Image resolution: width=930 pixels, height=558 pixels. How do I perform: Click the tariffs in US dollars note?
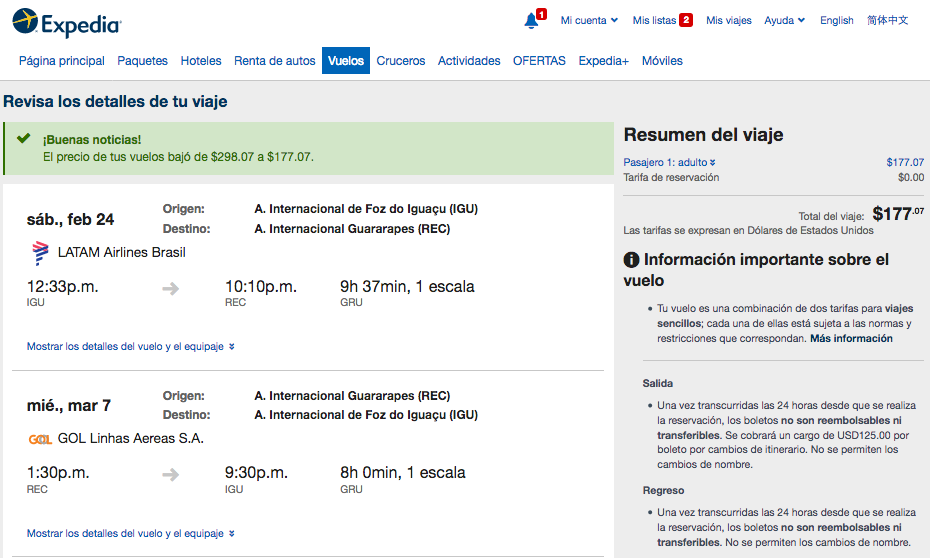(x=749, y=230)
